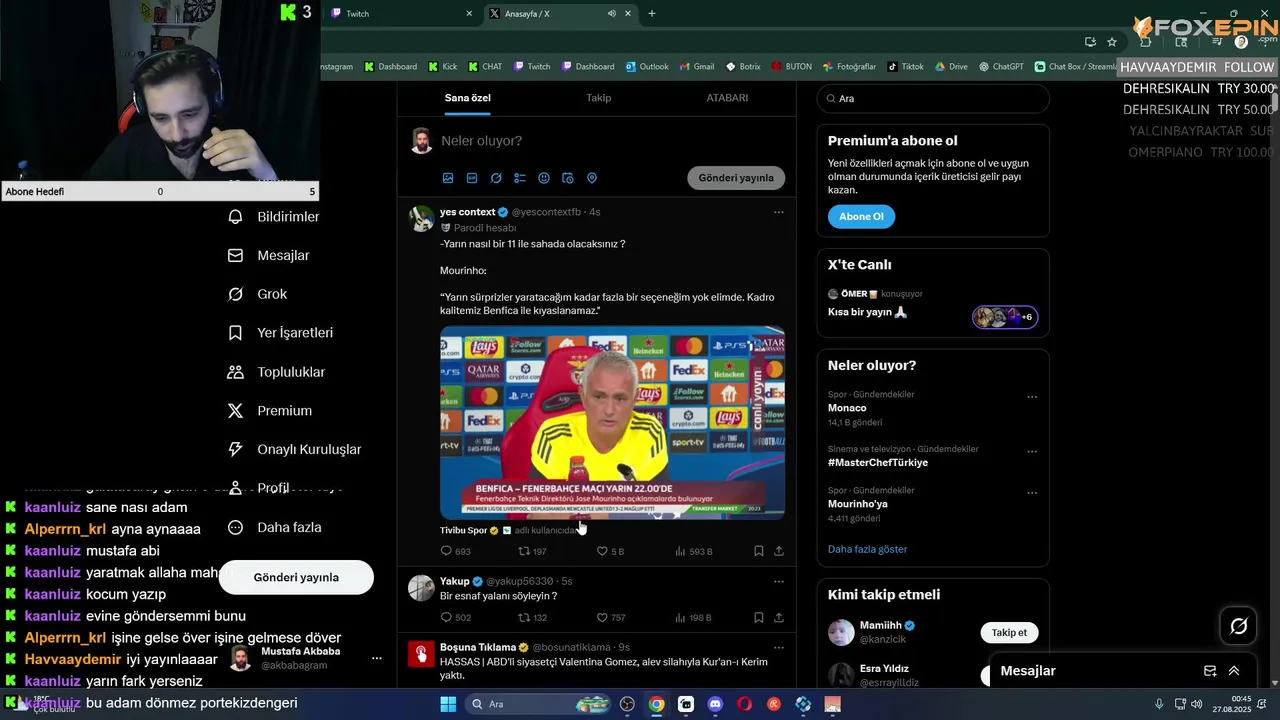Share Yakup's post

pos(779,618)
